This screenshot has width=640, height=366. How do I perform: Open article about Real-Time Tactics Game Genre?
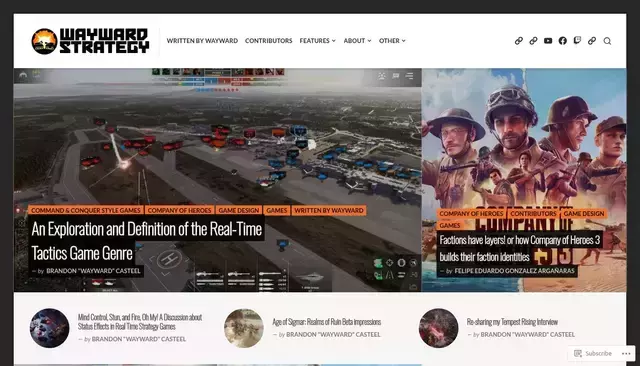tap(146, 241)
